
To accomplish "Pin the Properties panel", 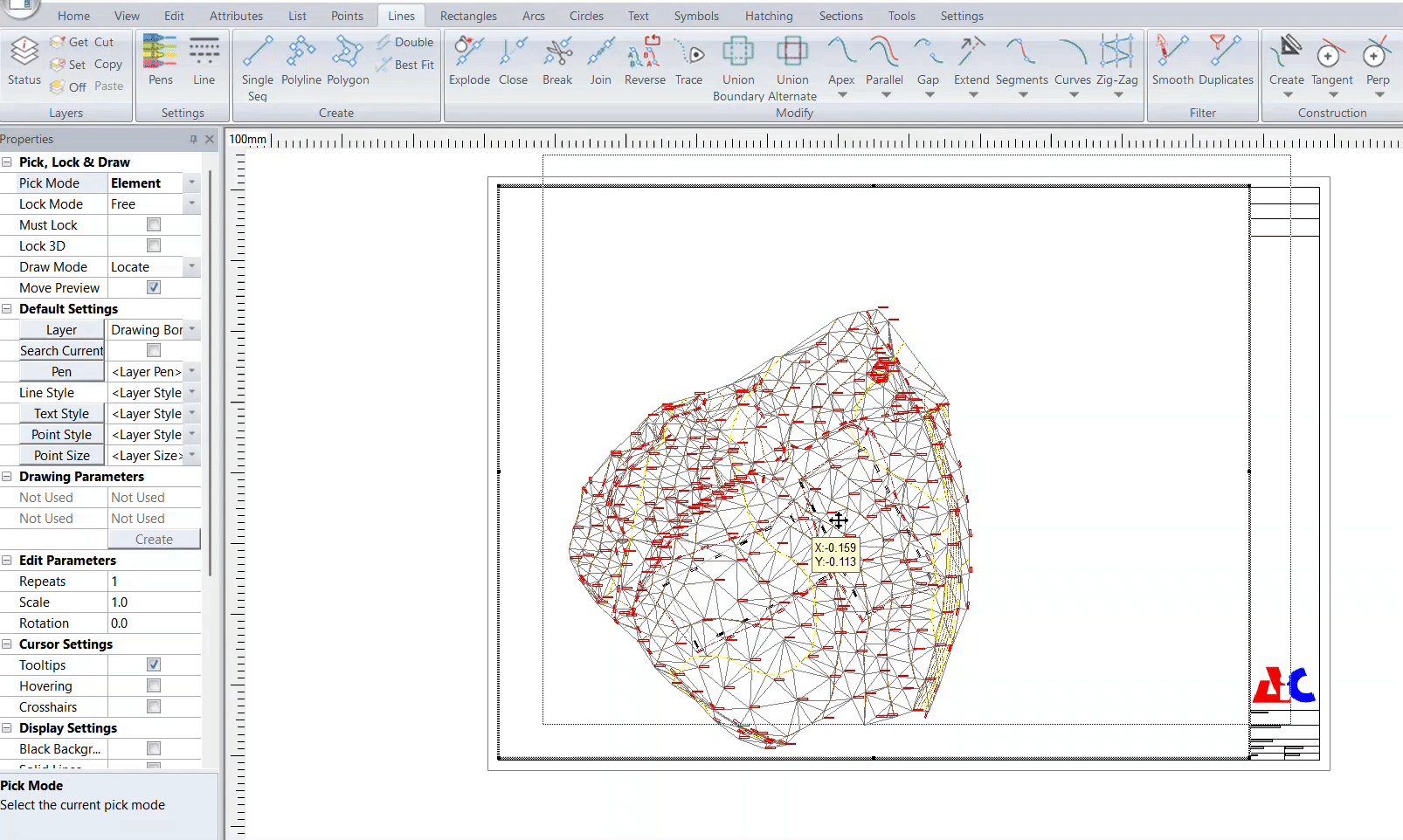I will [193, 139].
